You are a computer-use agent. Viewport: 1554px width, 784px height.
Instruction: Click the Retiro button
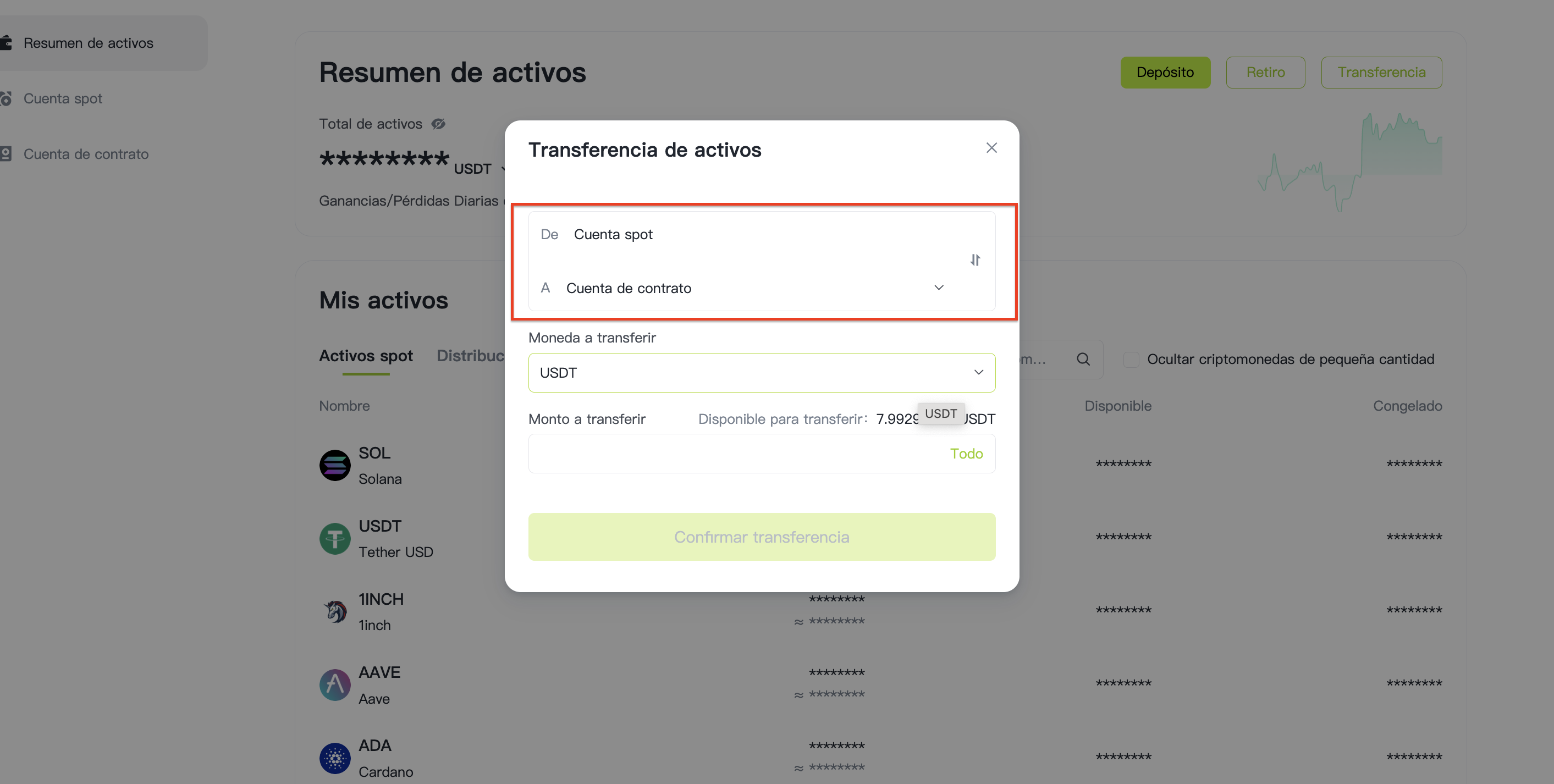pyautogui.click(x=1266, y=73)
